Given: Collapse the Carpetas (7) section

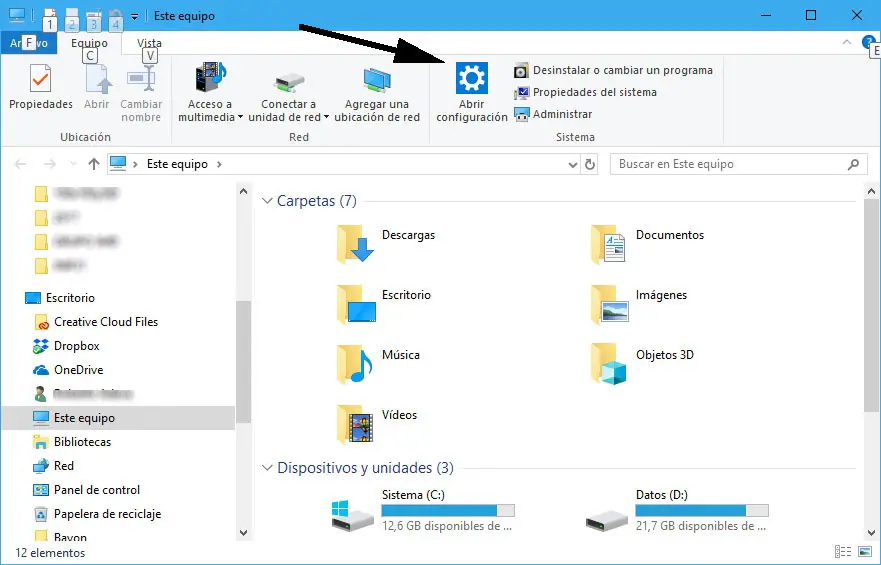Looking at the screenshot, I should point(267,201).
